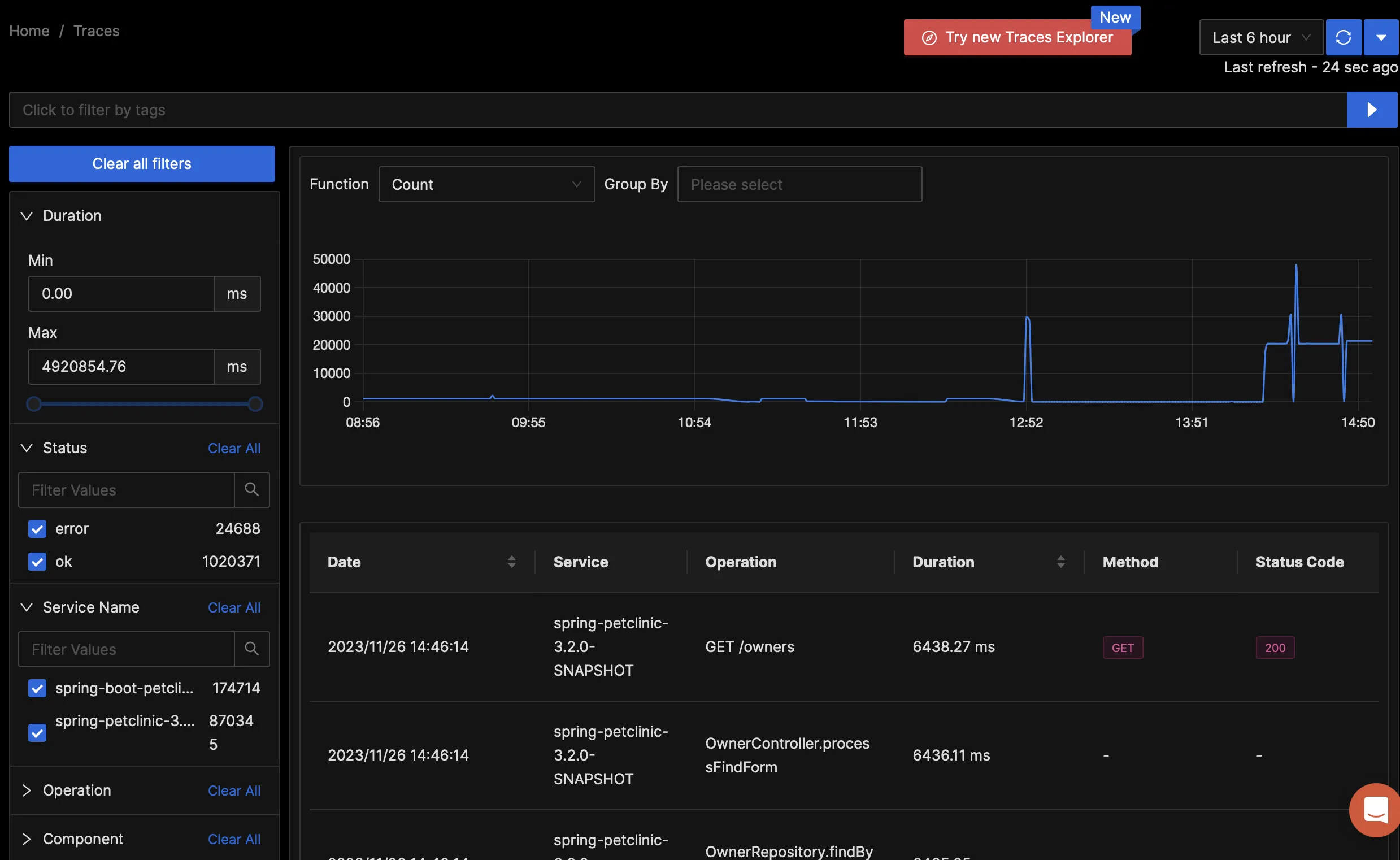Click the 174714 service count value
Screen dimensions: 1400x860
tap(237, 688)
